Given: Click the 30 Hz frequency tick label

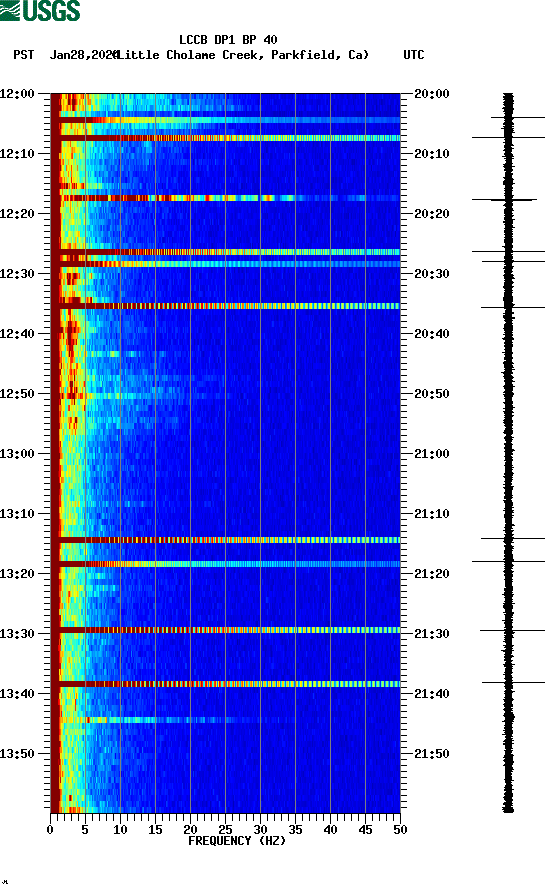Looking at the screenshot, I should [x=260, y=830].
